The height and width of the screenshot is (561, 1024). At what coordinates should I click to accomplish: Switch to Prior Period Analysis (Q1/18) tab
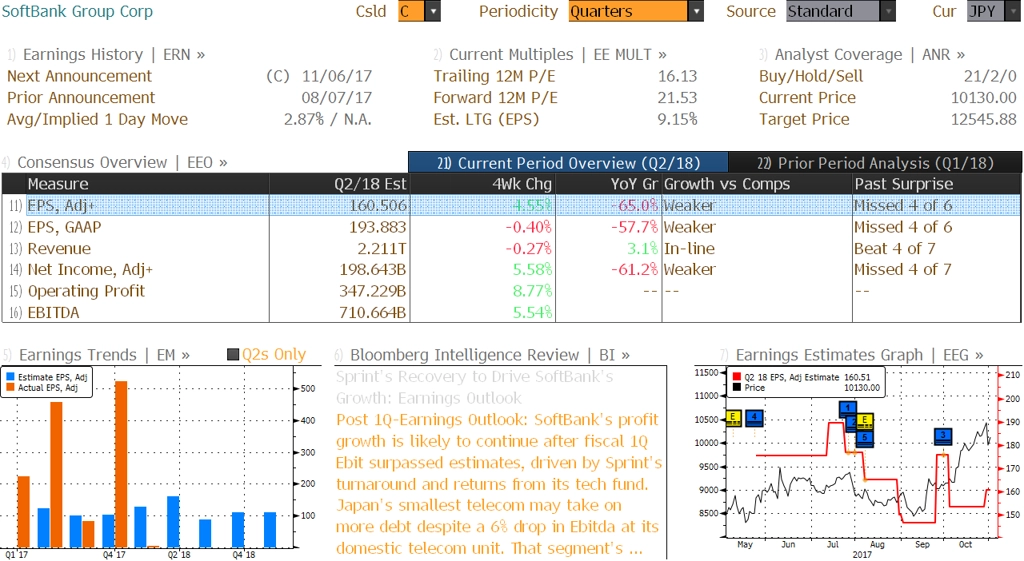875,163
